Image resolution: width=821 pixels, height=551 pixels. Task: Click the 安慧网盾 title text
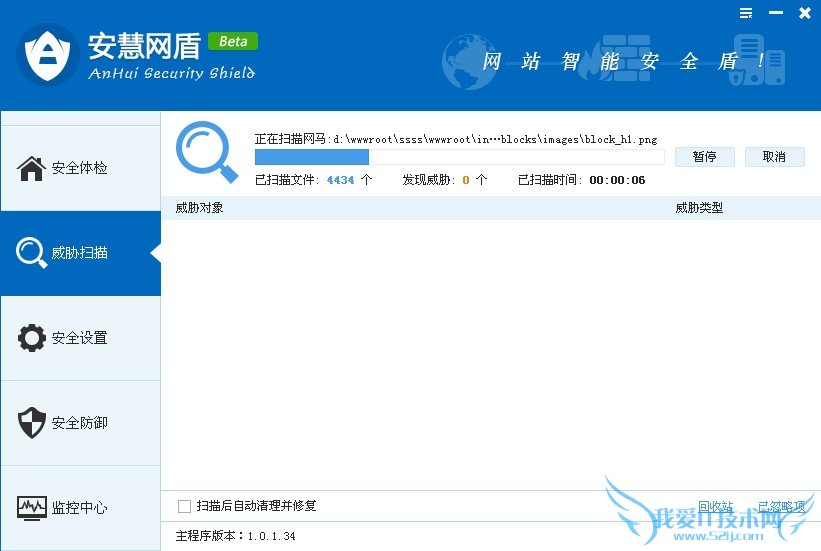[145, 46]
